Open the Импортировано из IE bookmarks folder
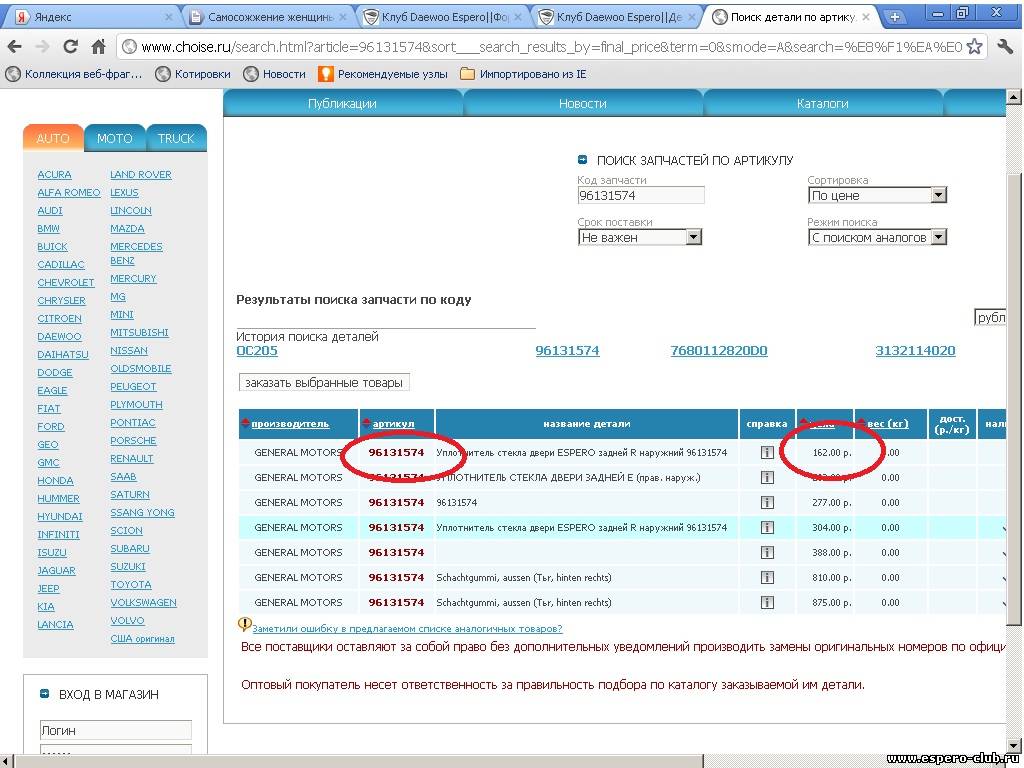The height and width of the screenshot is (768, 1024). pyautogui.click(x=523, y=74)
